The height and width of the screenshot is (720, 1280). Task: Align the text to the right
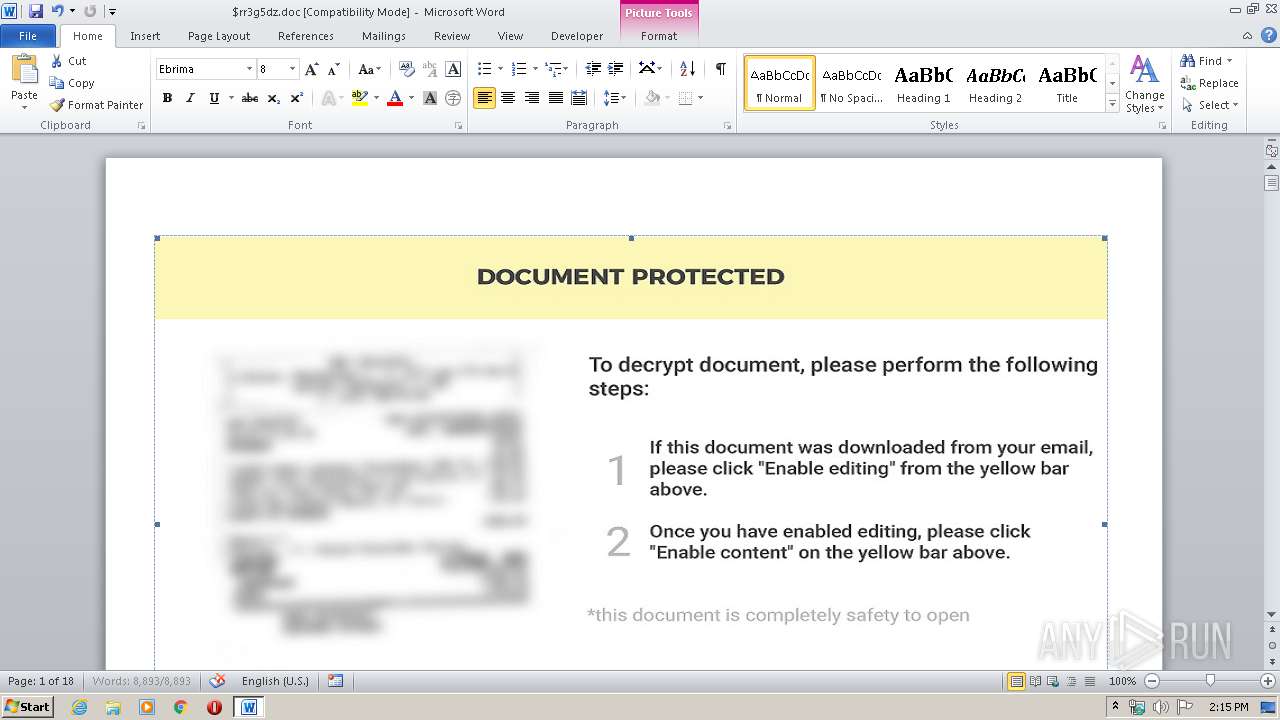coord(532,98)
